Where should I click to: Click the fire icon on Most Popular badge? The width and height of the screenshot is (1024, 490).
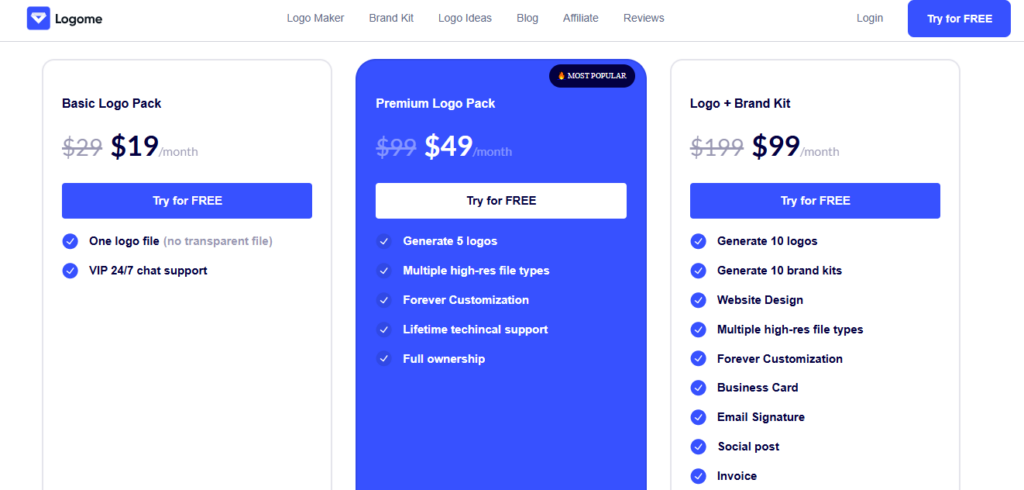(562, 76)
